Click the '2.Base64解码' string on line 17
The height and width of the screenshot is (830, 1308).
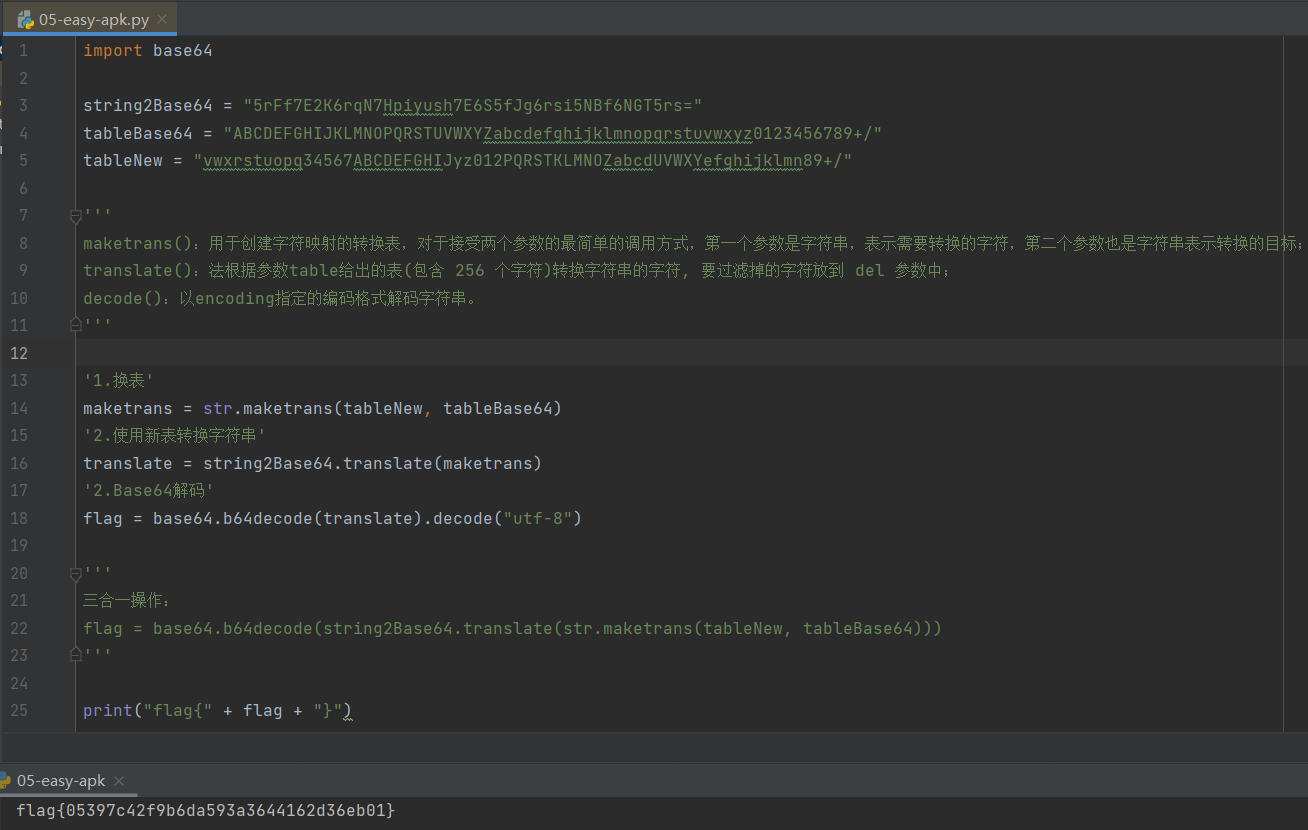148,490
